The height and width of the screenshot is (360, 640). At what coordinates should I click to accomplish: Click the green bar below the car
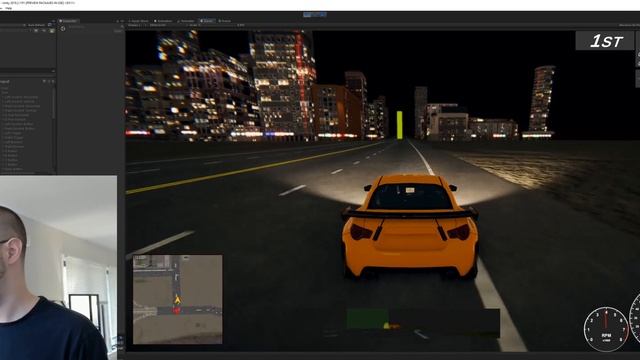[367, 318]
